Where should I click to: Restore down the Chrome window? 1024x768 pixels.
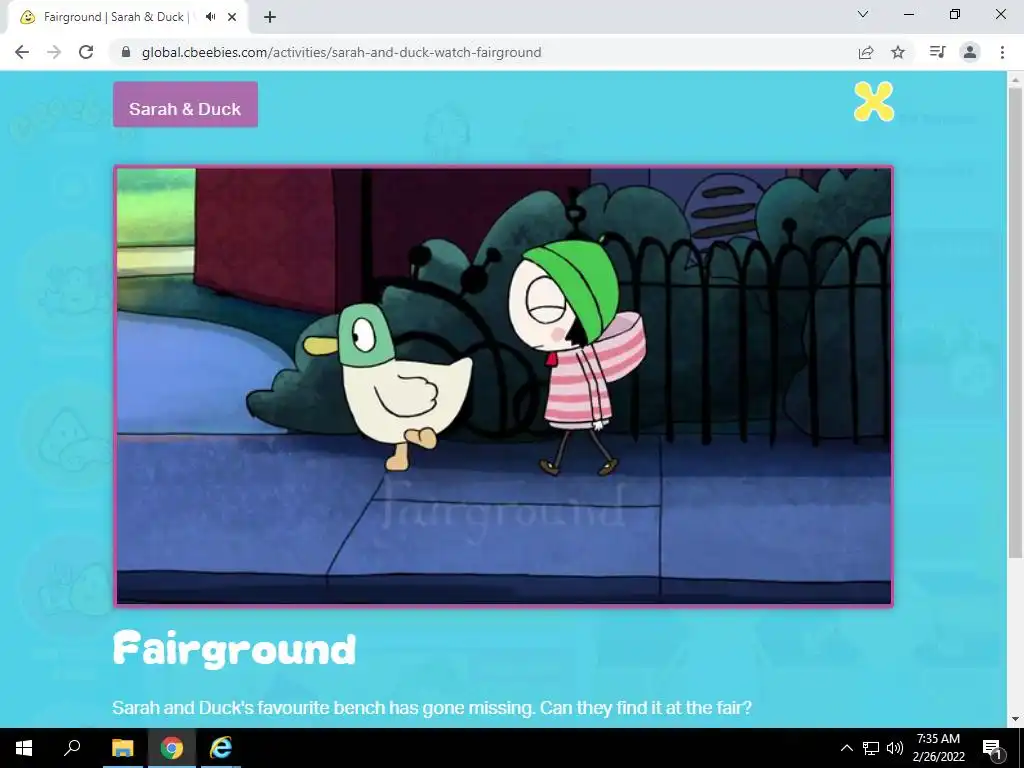point(955,14)
